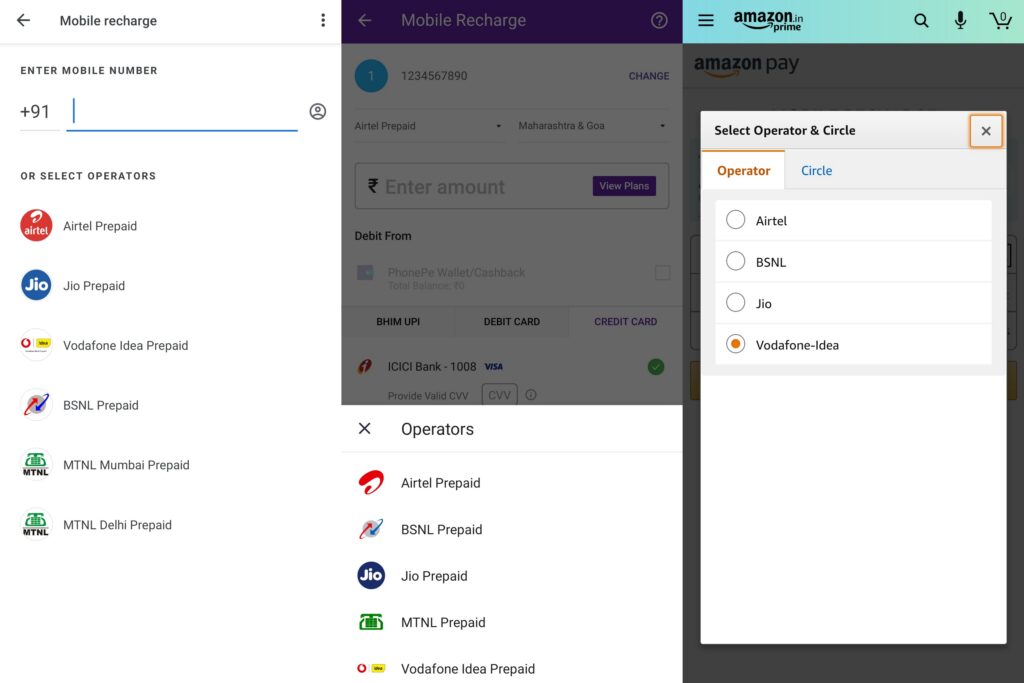This screenshot has width=1024, height=683.
Task: Tap Vodafone Idea logo in Operators sheet
Action: click(371, 668)
